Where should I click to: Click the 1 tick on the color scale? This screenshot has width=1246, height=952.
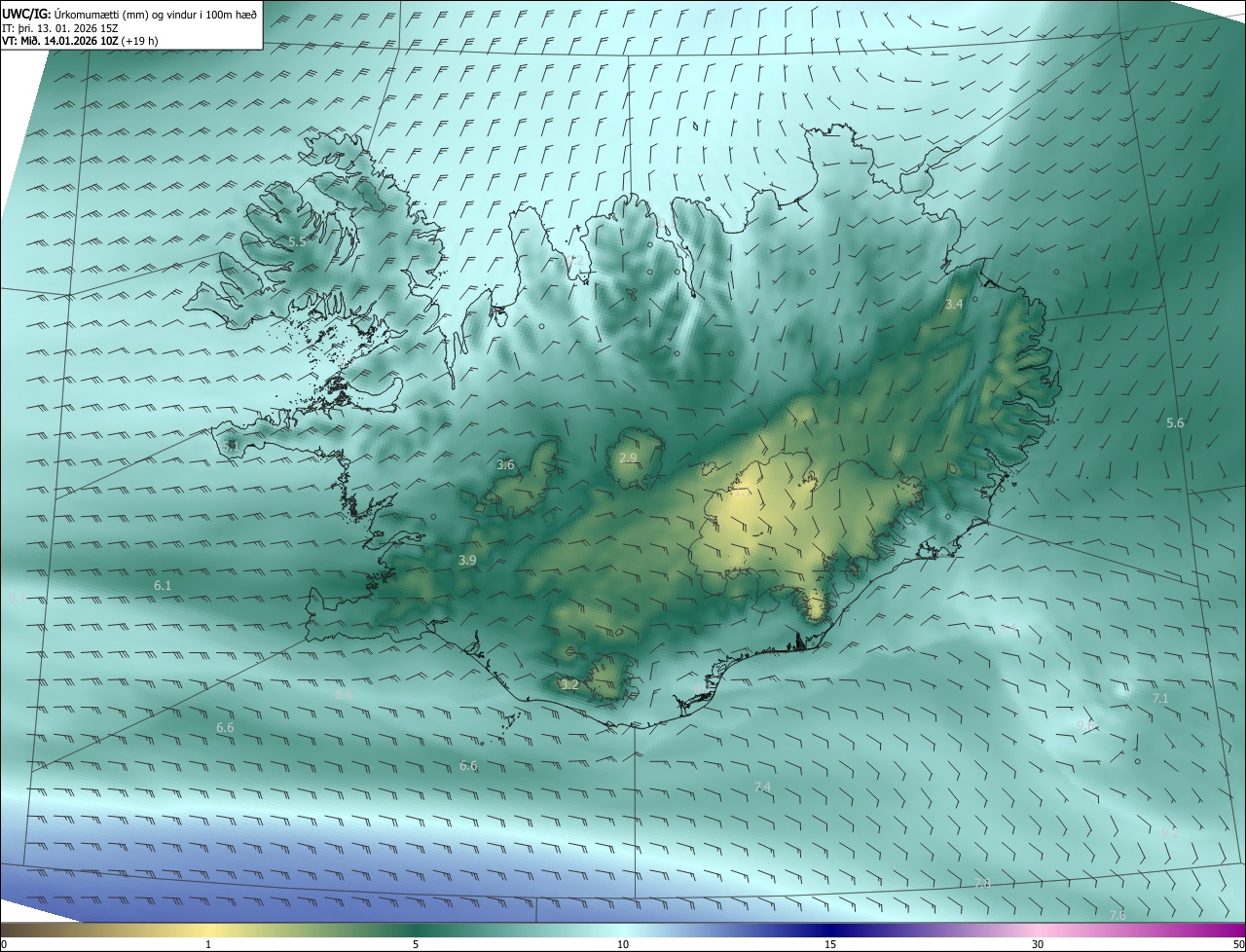coord(208,944)
